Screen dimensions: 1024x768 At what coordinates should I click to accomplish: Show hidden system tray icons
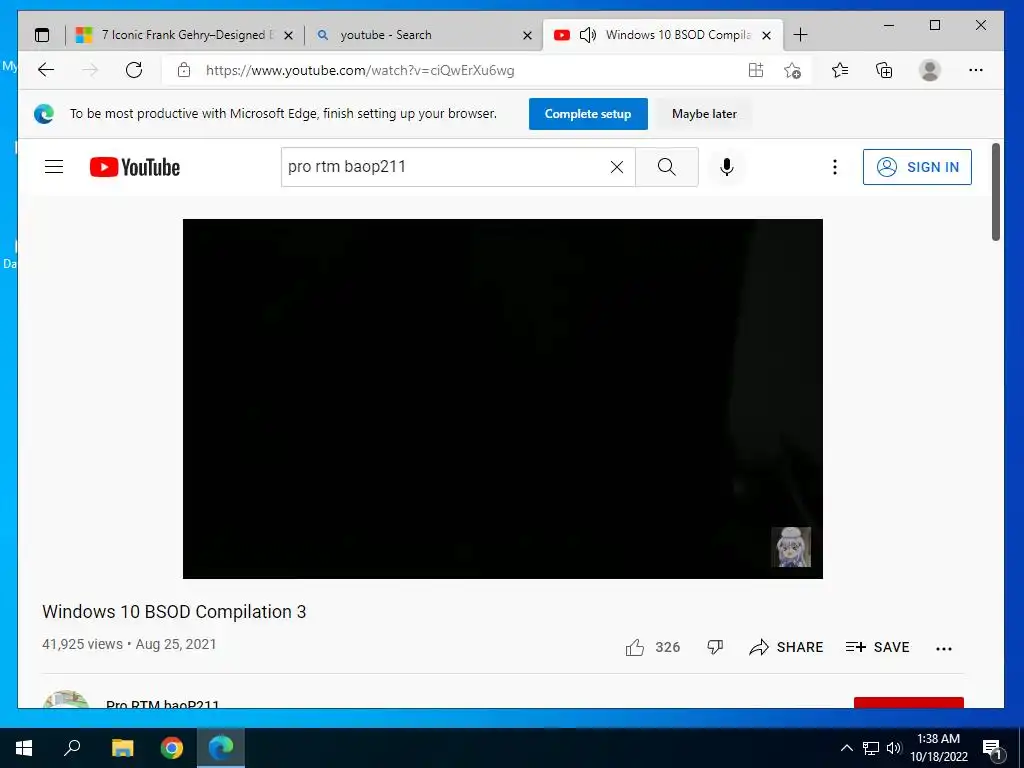[x=846, y=748]
